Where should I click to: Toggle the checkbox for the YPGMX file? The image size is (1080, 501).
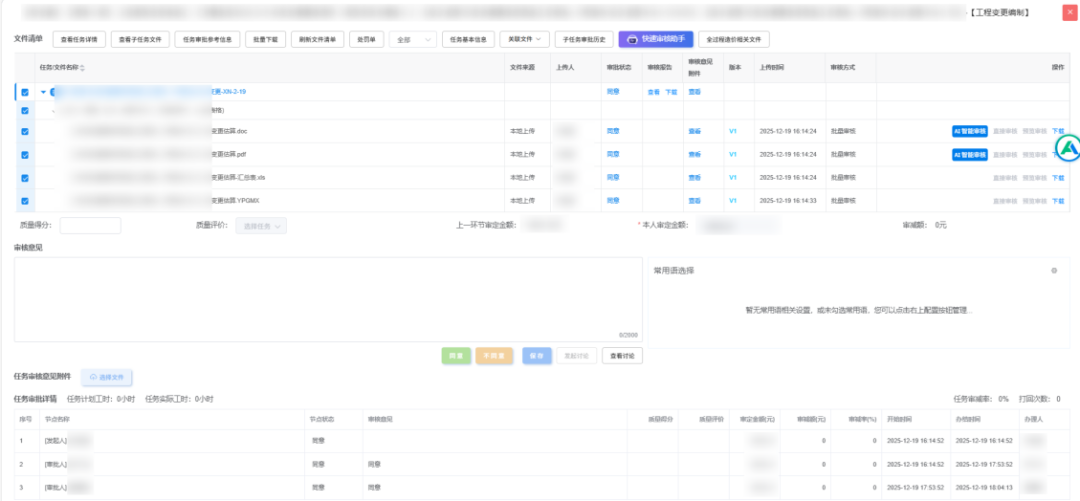(x=25, y=200)
